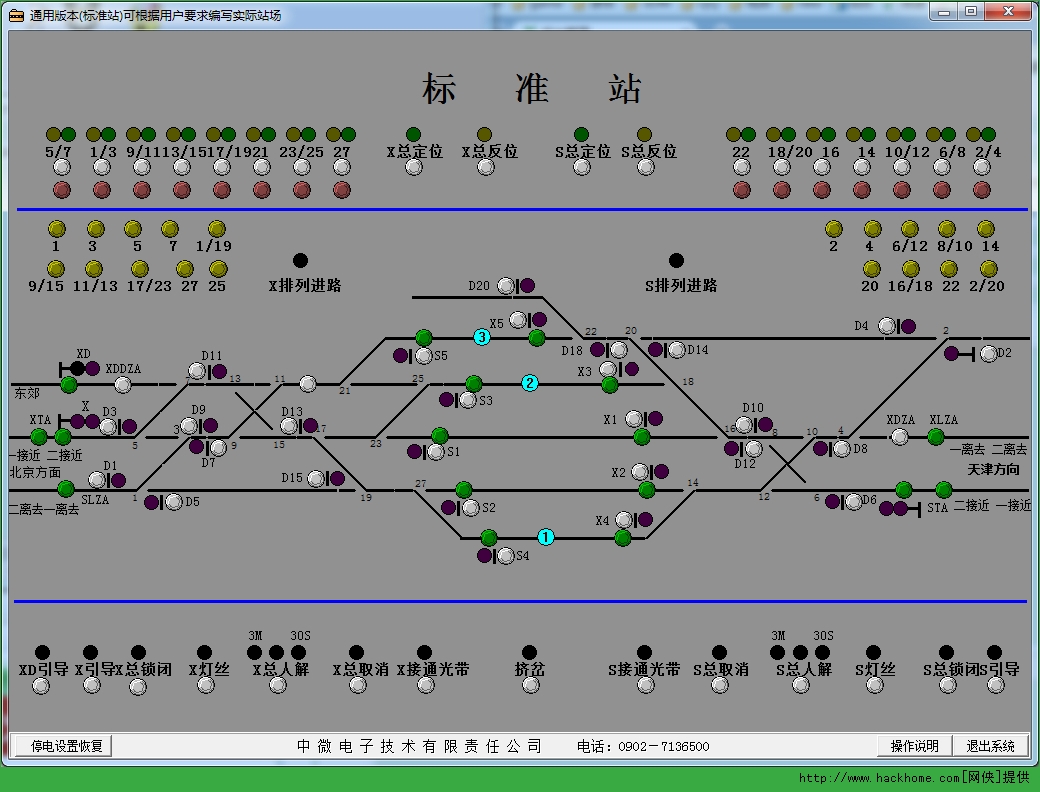
Task: Select the X2 white signal button
Action: pyautogui.click(x=640, y=472)
